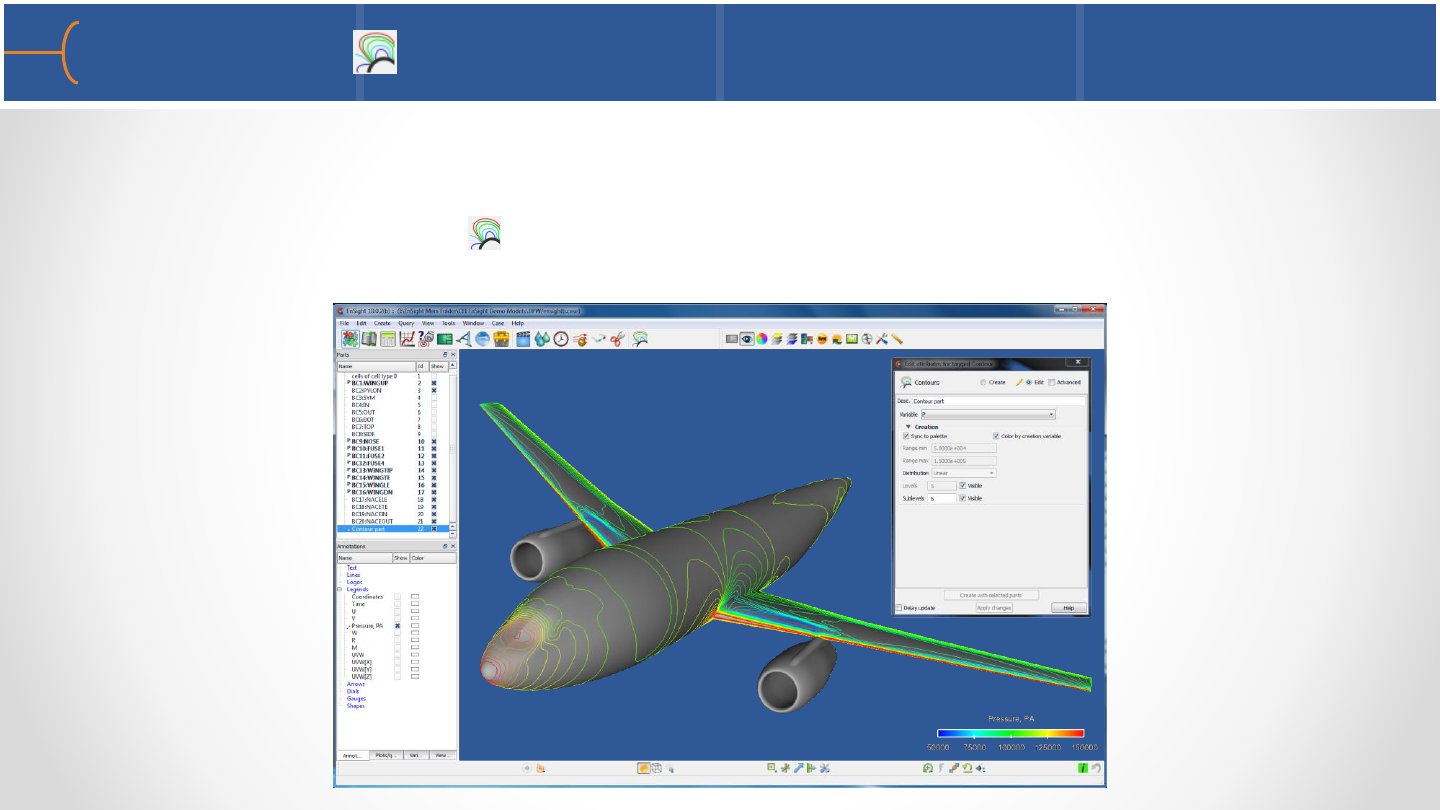Collapse the Legends tree node
Image resolution: width=1440 pixels, height=810 pixels.
click(340, 590)
